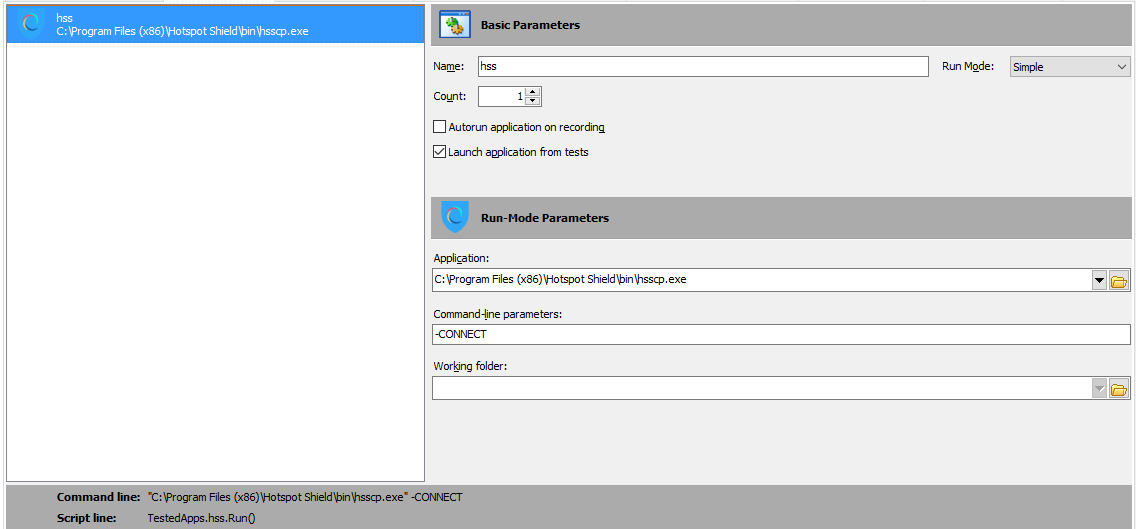Click the TestedApps.hss.Run() script line
Image resolution: width=1136 pixels, height=529 pixels.
pyautogui.click(x=201, y=518)
